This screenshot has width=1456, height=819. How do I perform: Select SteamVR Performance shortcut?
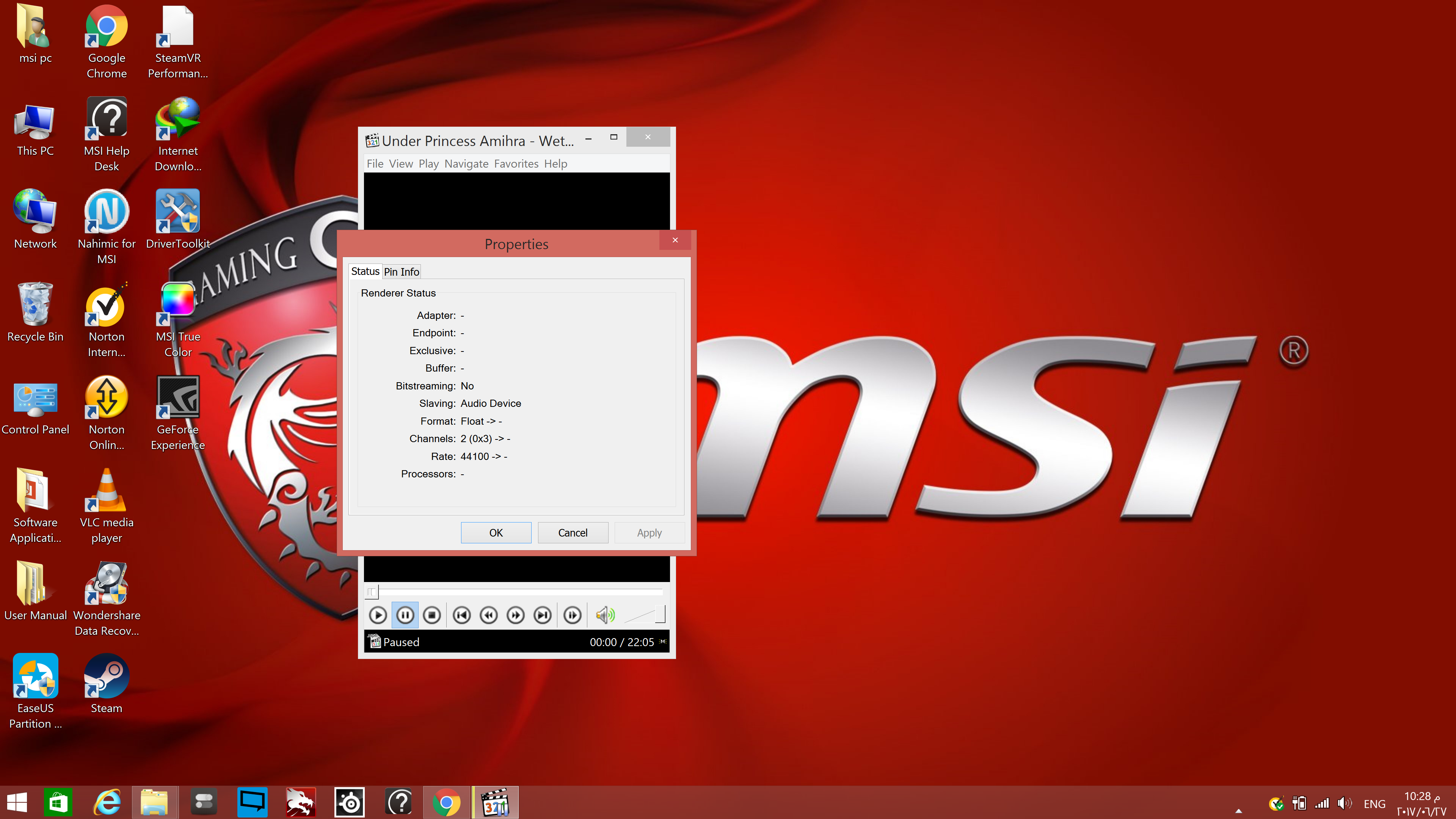177,42
